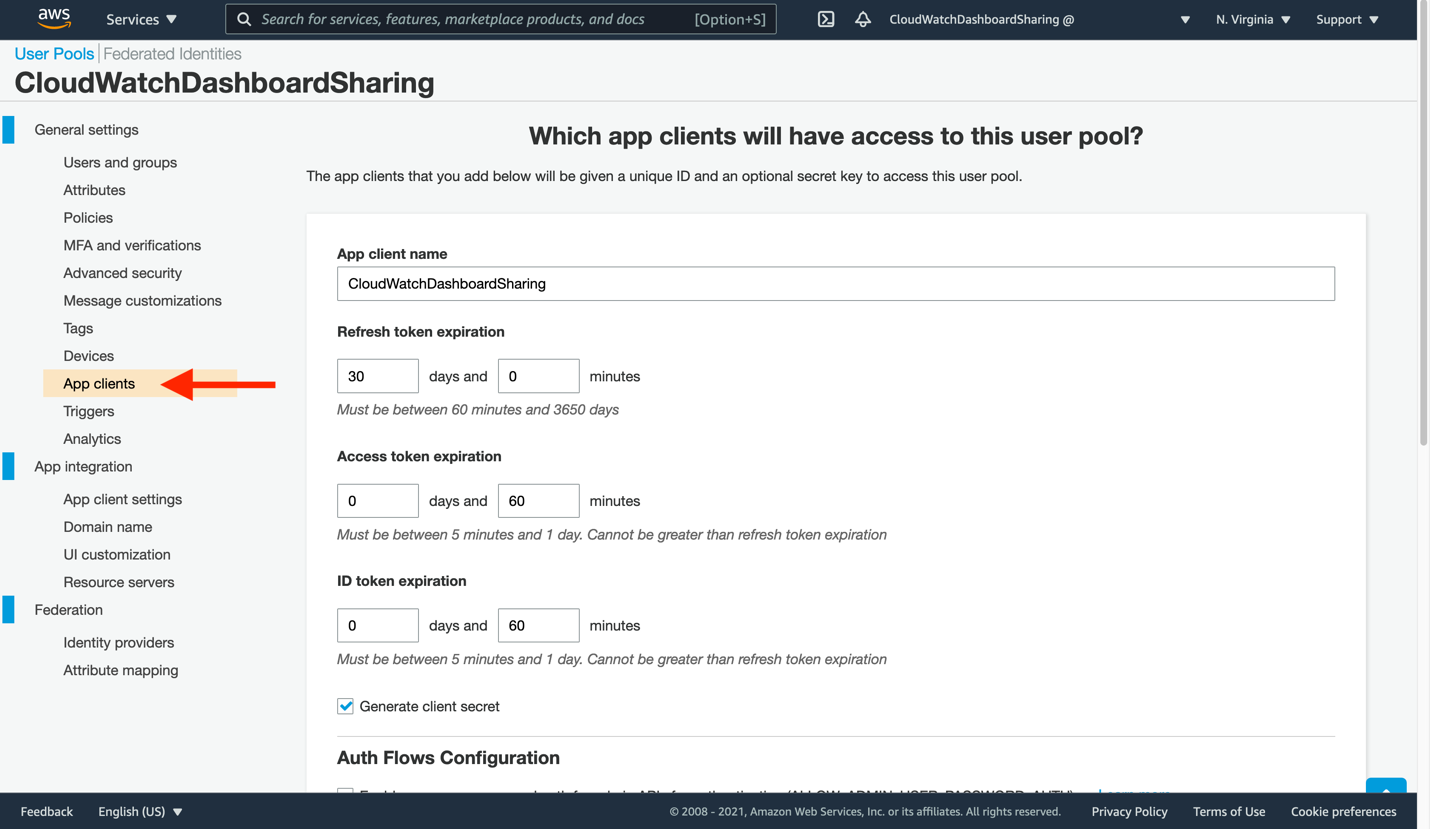Open the English (US) language selector

(139, 811)
